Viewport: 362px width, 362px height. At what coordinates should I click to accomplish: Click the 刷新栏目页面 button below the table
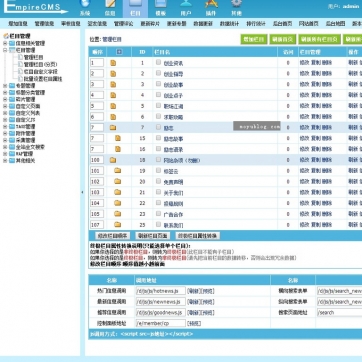[152, 236]
